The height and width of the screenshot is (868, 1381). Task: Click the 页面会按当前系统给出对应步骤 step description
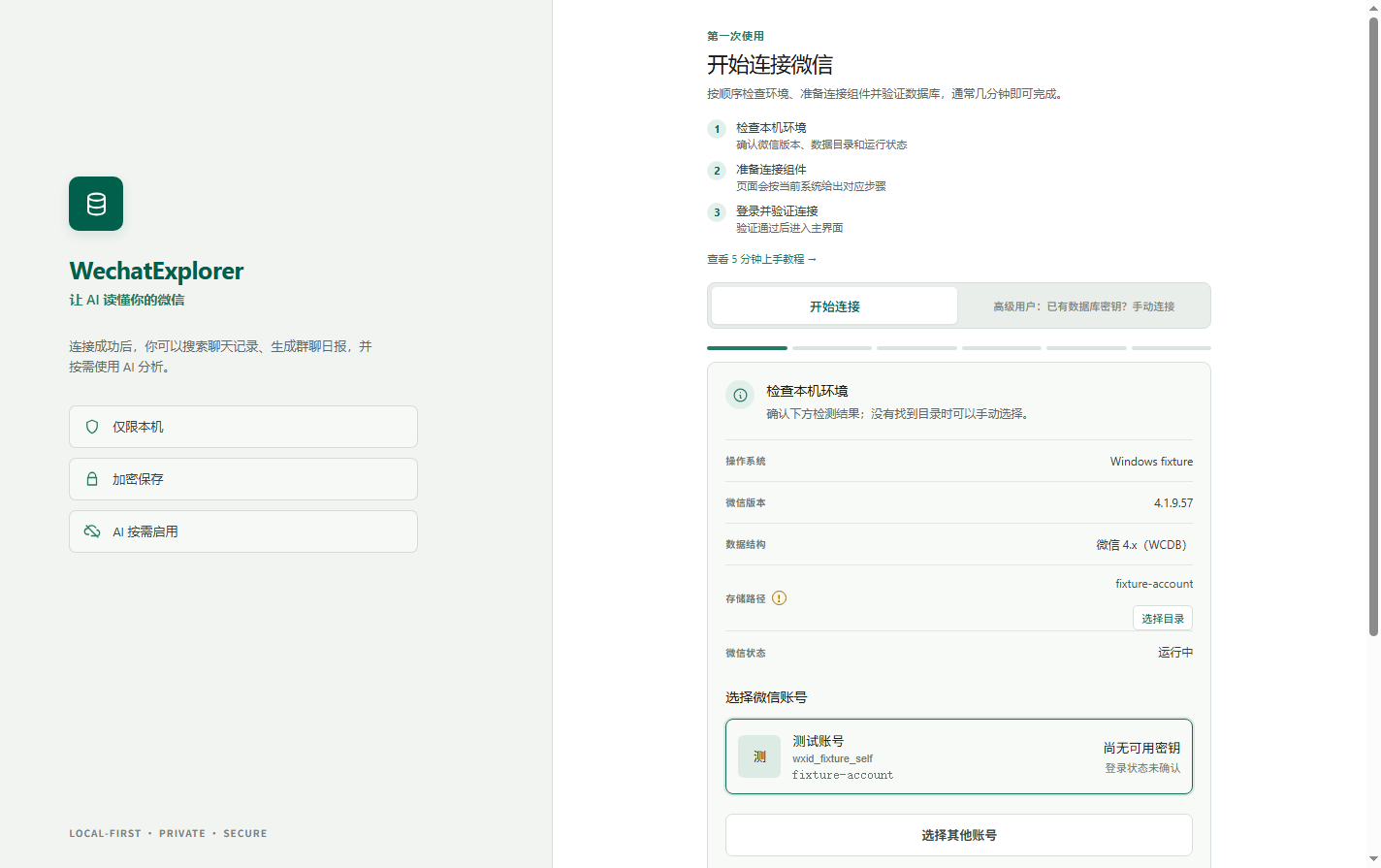click(811, 186)
